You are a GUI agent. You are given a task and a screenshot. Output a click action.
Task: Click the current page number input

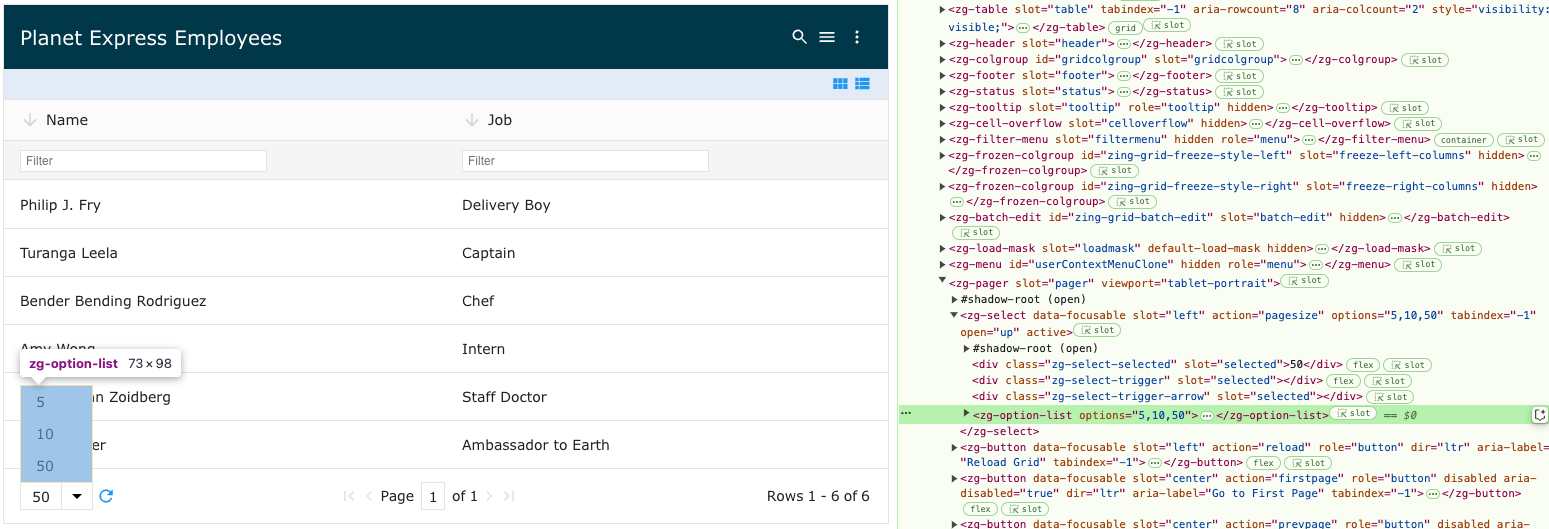pyautogui.click(x=433, y=496)
